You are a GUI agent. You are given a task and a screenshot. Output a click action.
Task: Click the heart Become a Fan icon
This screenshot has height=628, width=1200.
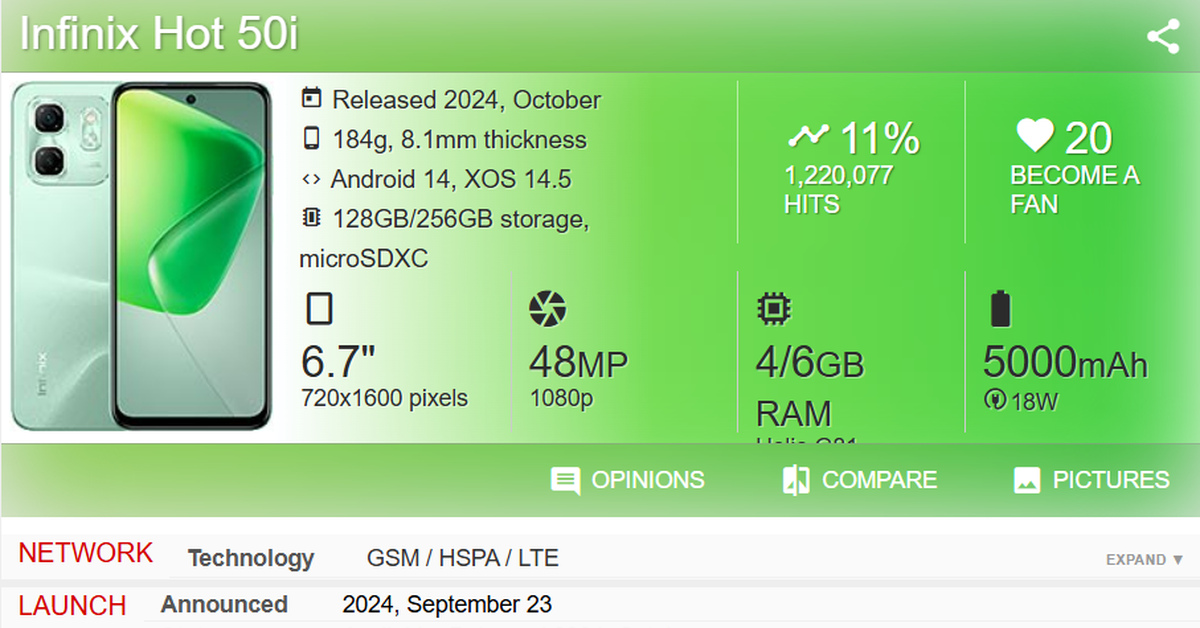tap(1035, 135)
